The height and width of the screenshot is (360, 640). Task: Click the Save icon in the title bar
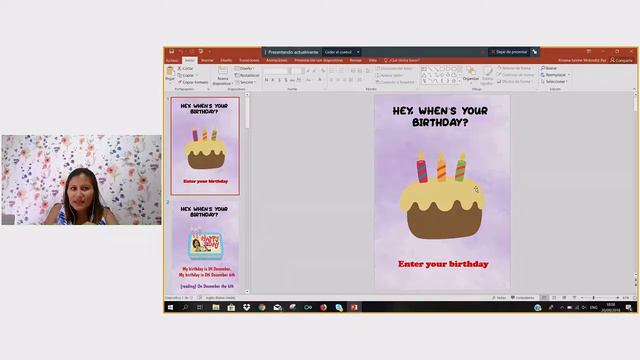coord(171,51)
